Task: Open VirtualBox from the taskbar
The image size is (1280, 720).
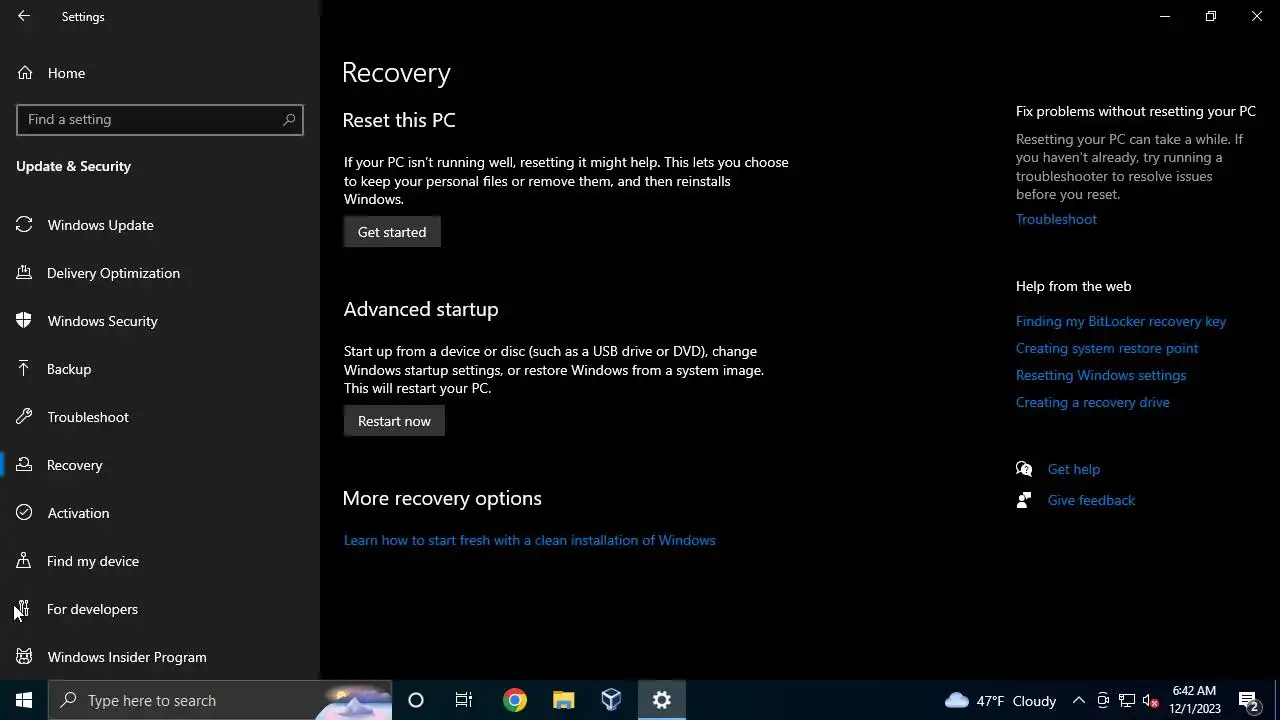Action: (x=612, y=700)
